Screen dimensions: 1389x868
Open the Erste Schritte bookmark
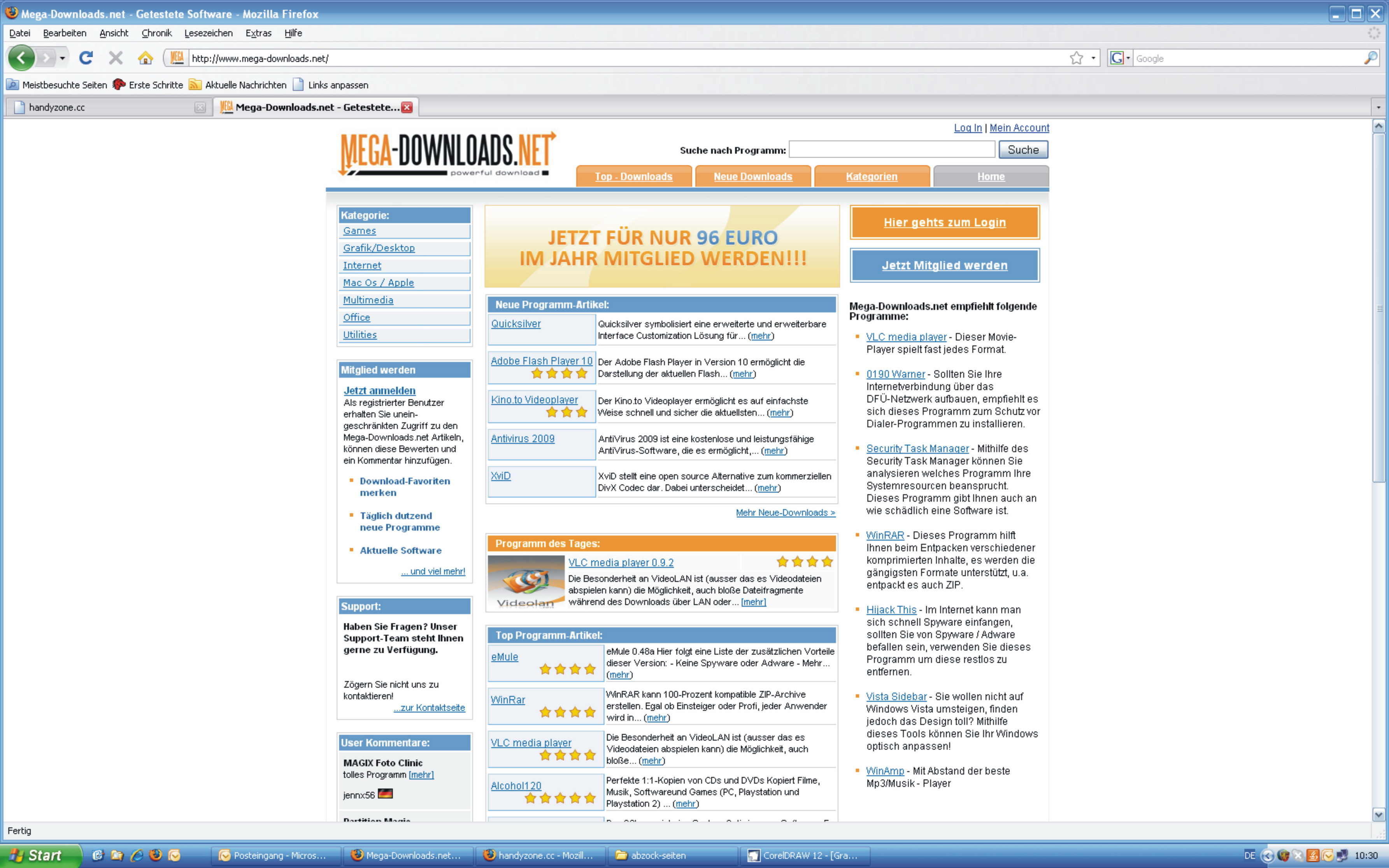(147, 85)
